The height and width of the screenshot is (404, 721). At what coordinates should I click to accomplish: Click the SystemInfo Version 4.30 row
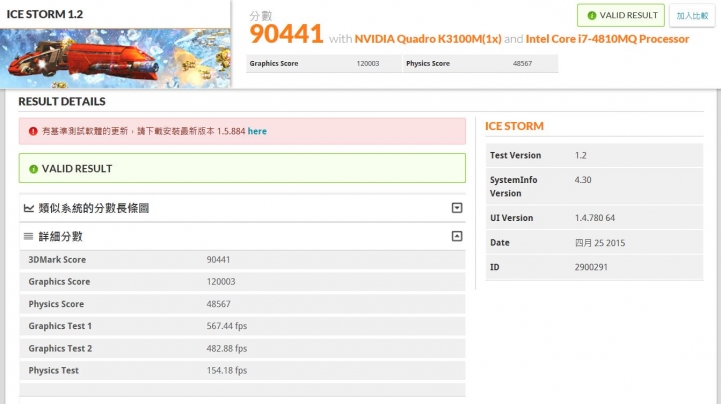(x=594, y=186)
